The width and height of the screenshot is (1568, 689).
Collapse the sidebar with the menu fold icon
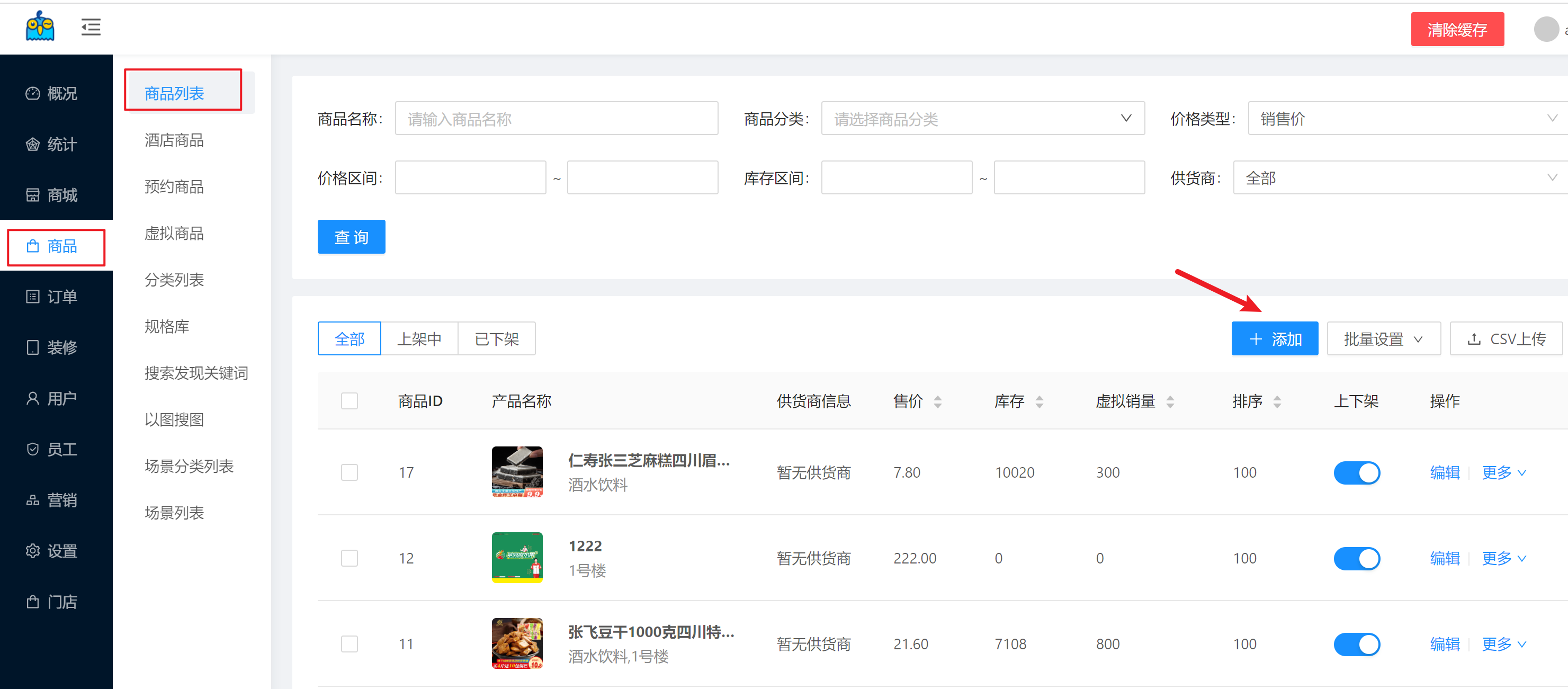click(91, 28)
